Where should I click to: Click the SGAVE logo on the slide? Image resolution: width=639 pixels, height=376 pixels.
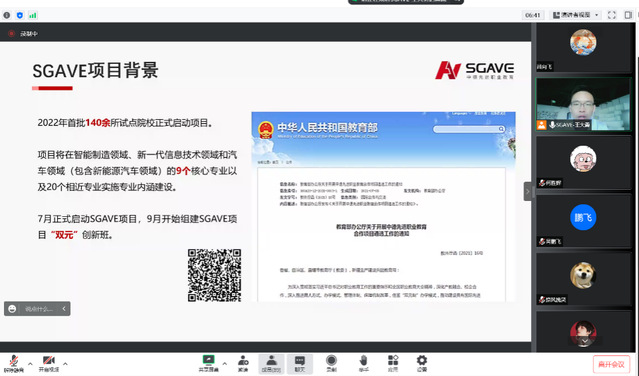[x=474, y=70]
